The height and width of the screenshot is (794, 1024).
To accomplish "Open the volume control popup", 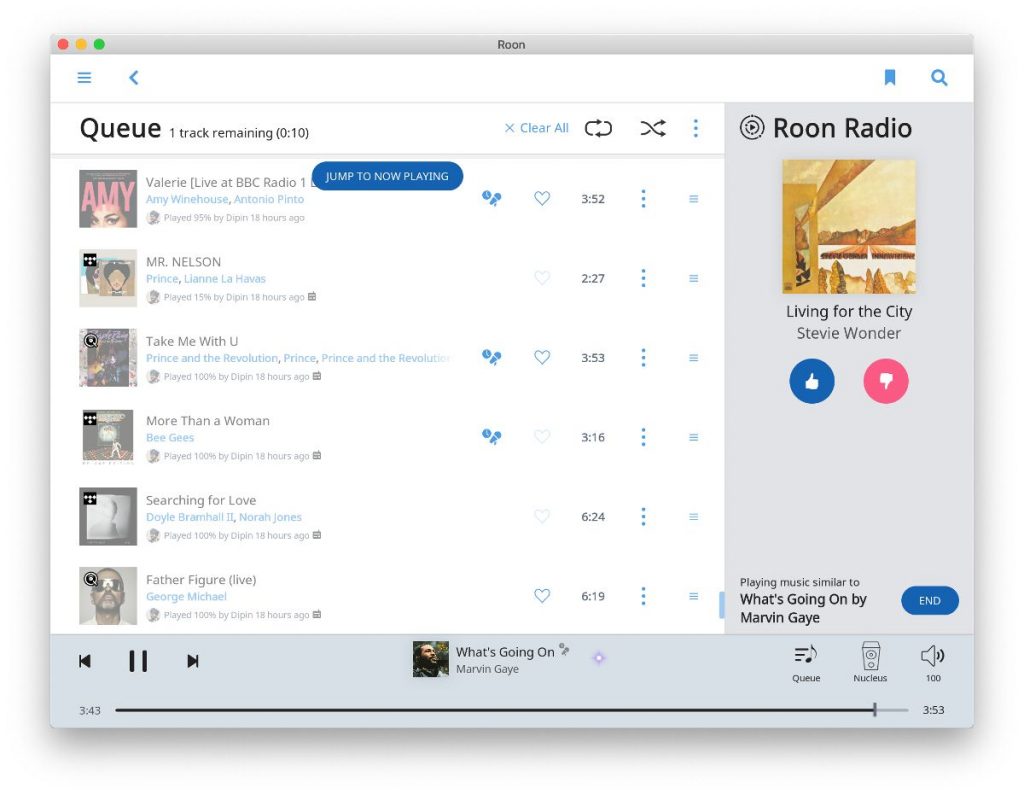I will click(932, 662).
